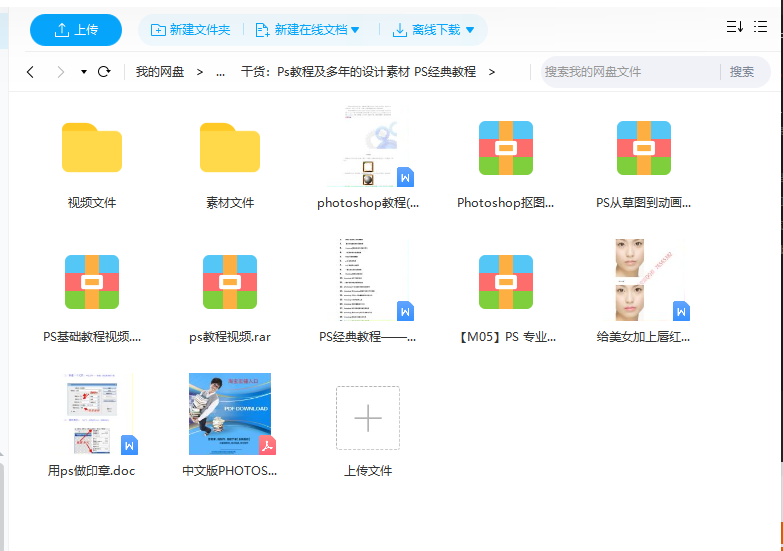Expand the collapsed breadcrumb ellipsis
The image size is (783, 551).
click(220, 72)
